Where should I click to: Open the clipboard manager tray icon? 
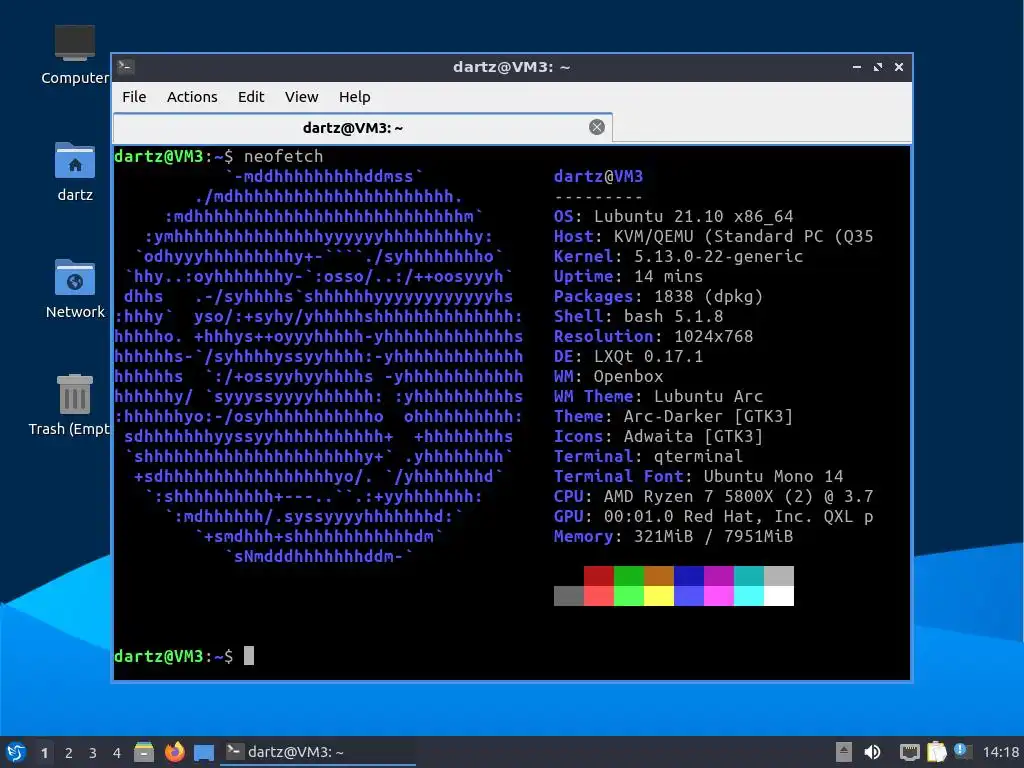coord(936,752)
